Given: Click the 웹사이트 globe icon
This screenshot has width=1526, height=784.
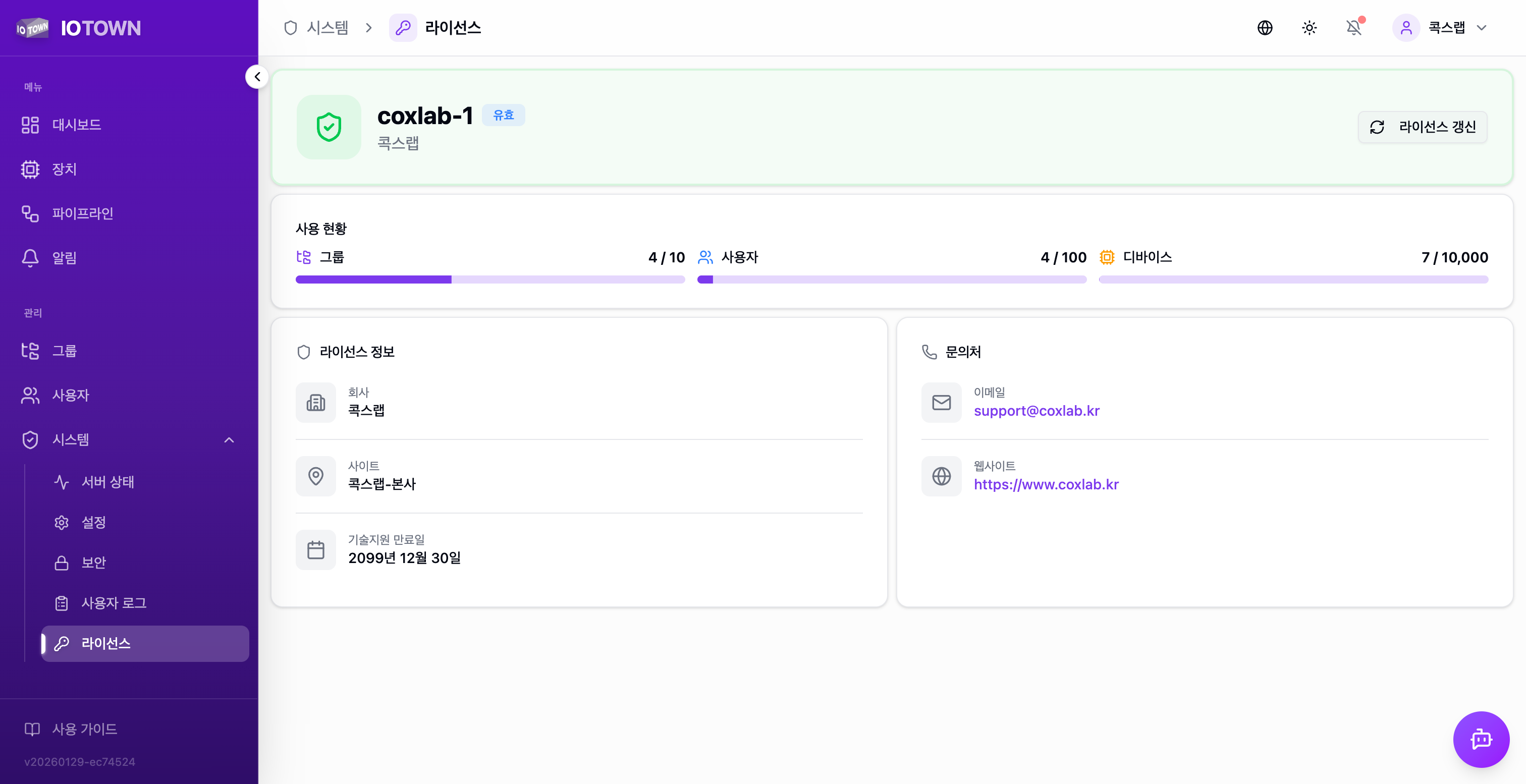Looking at the screenshot, I should click(941, 476).
